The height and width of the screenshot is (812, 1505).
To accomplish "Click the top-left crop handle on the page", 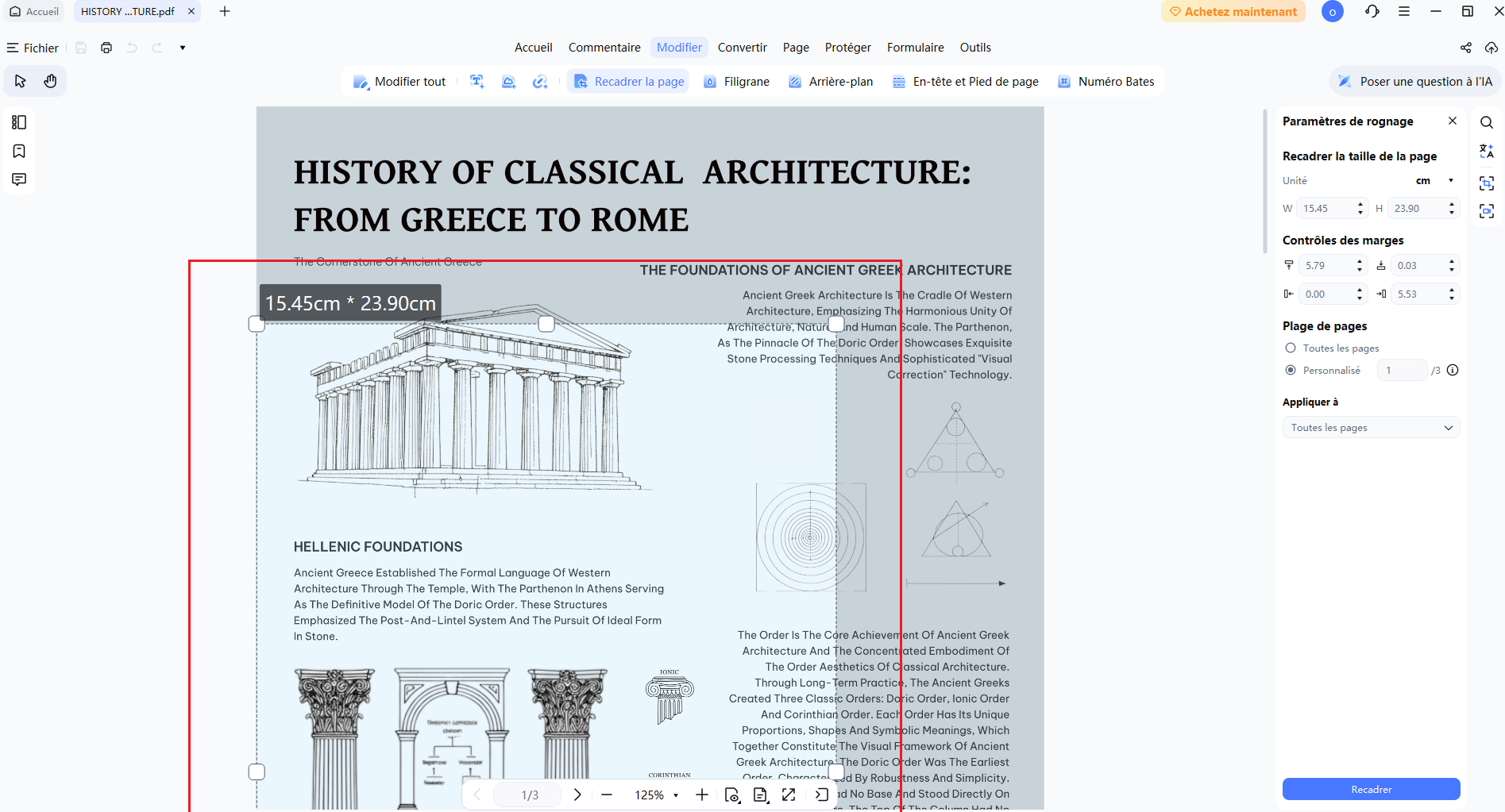I will 257,324.
